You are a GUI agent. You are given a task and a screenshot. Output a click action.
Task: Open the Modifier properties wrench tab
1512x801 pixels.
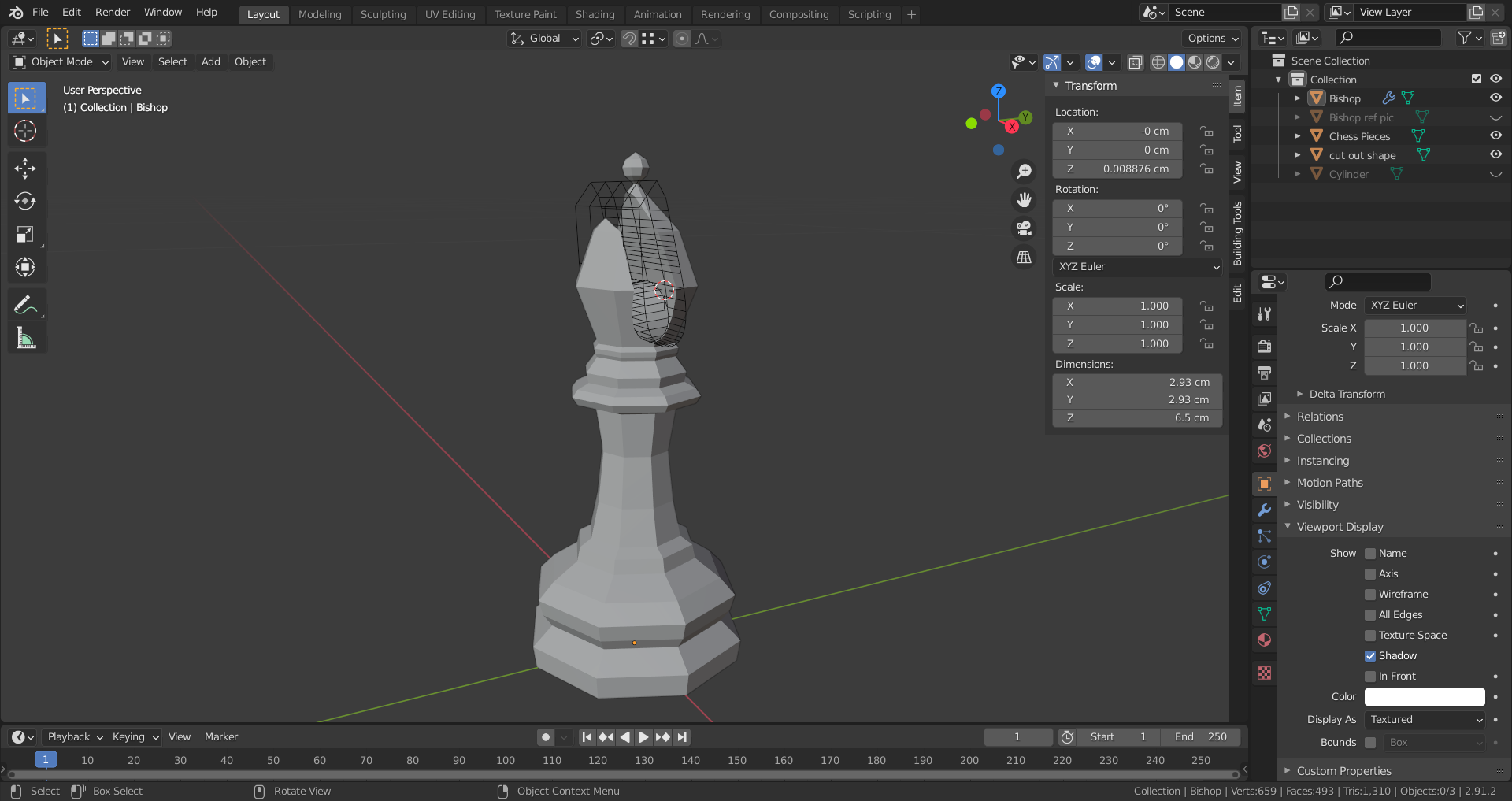click(1264, 510)
